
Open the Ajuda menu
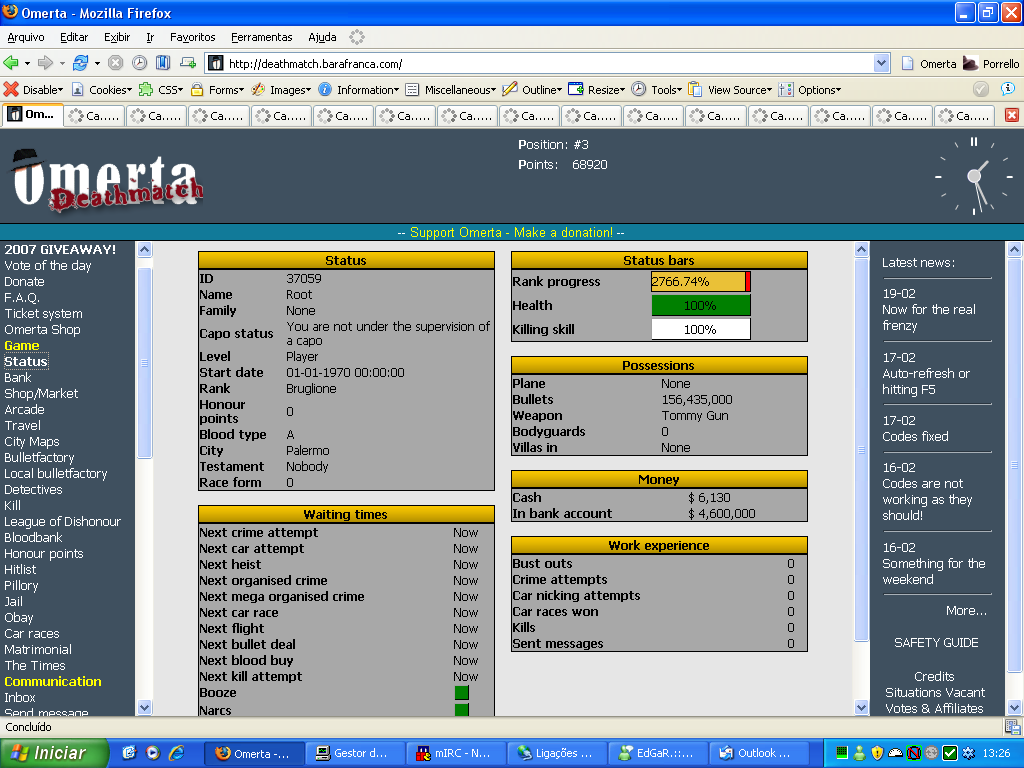tap(322, 37)
